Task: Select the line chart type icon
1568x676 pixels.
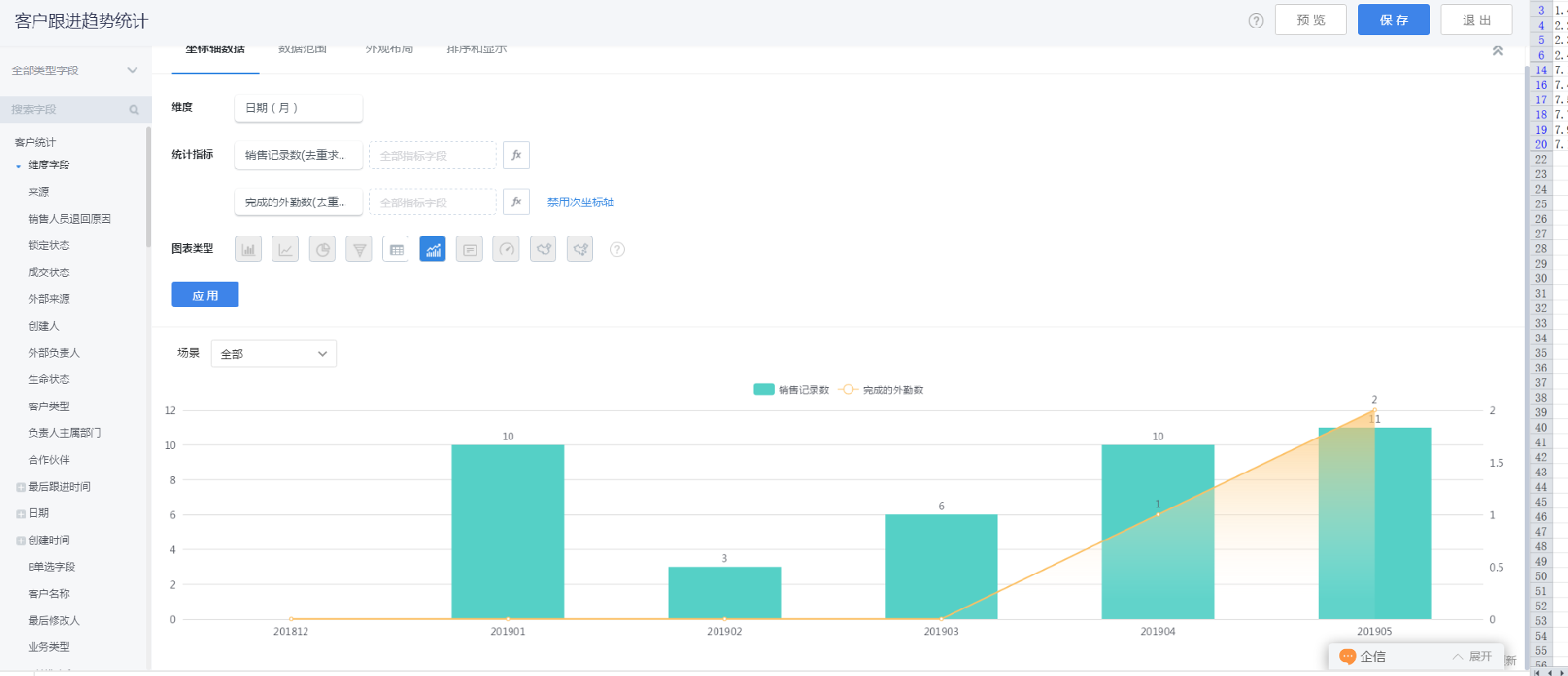Action: coord(285,249)
